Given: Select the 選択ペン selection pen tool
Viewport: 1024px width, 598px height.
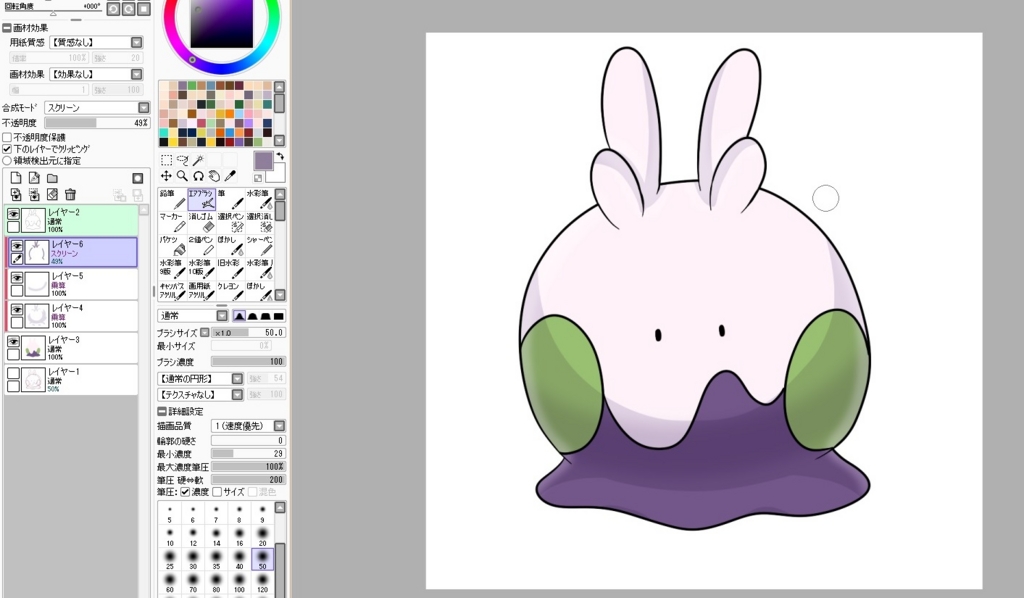Looking at the screenshot, I should point(231,223).
